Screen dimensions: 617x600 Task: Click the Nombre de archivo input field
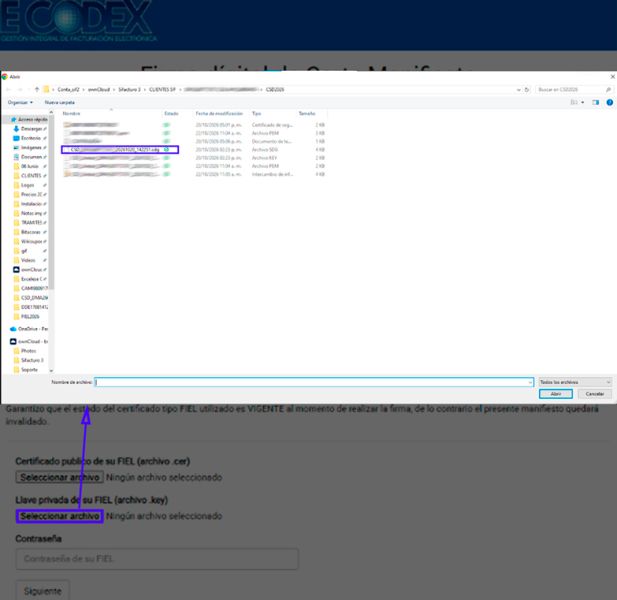coord(314,382)
